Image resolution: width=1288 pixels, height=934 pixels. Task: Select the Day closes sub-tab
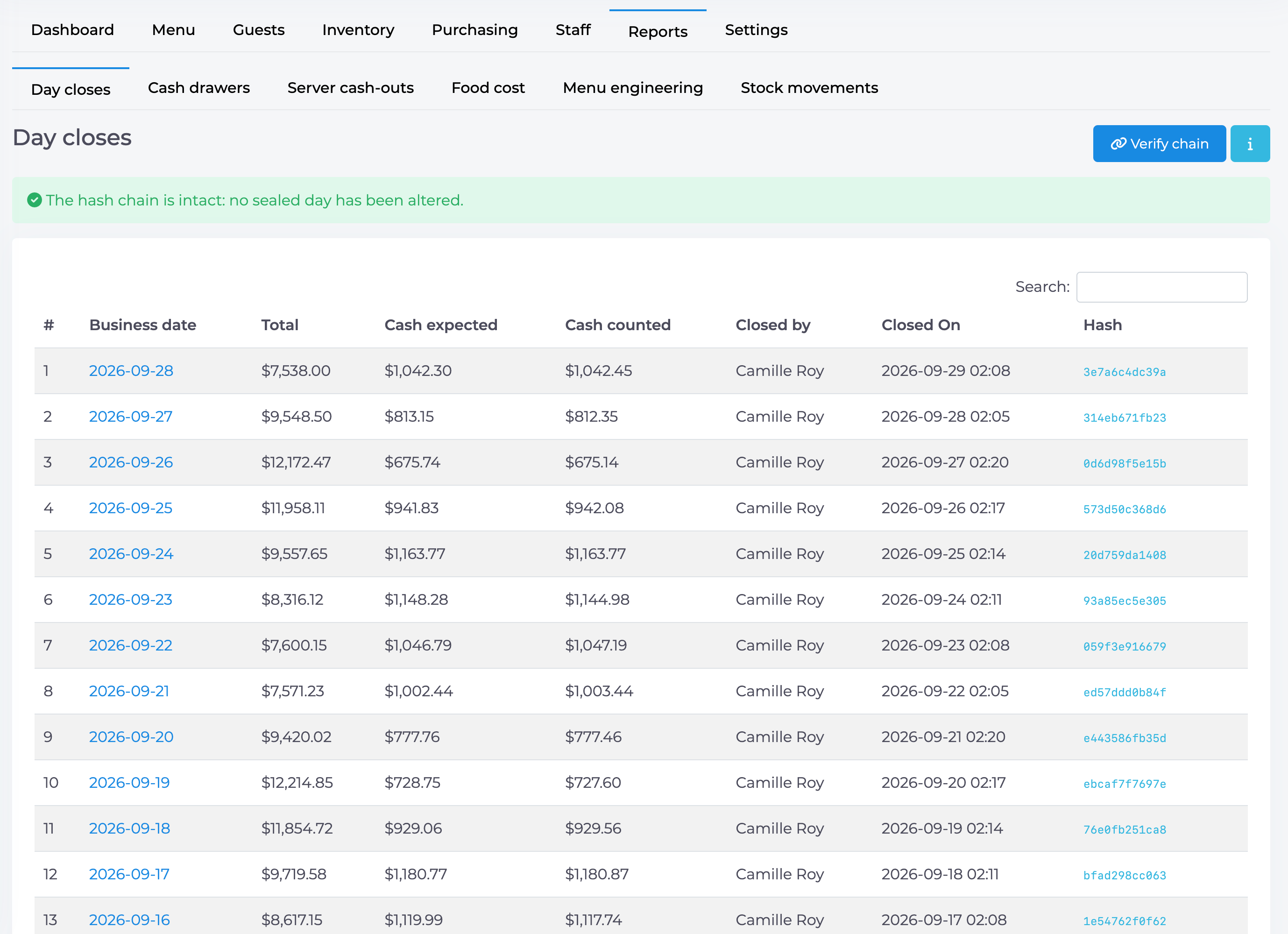(x=71, y=90)
